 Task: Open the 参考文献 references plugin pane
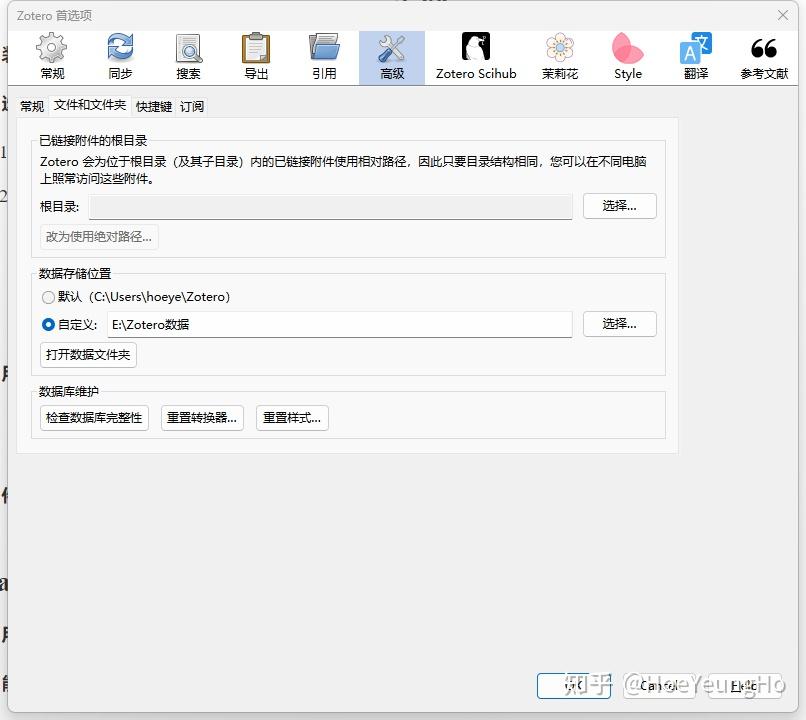tap(764, 57)
